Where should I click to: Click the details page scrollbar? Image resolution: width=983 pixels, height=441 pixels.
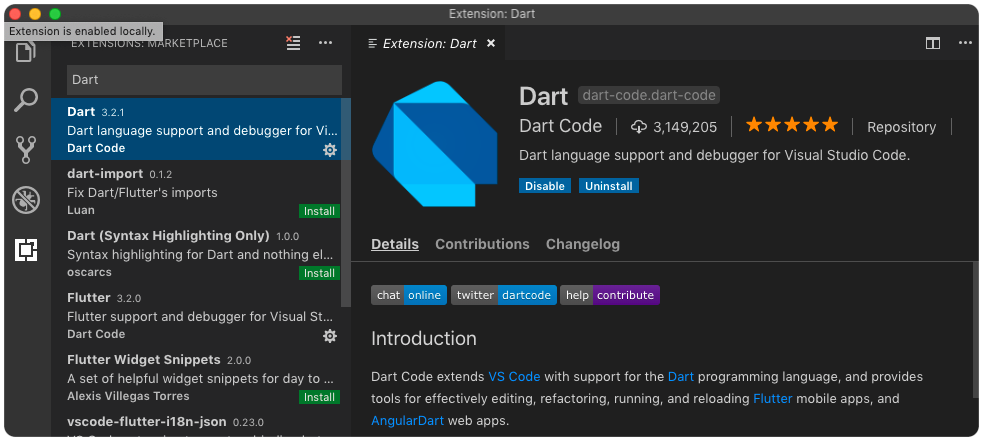click(x=975, y=330)
